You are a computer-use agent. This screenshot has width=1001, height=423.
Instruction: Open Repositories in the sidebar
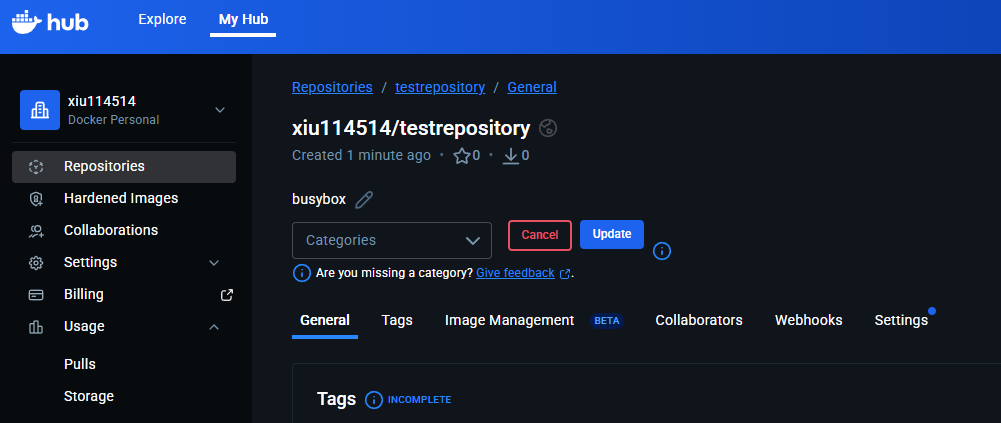(124, 167)
